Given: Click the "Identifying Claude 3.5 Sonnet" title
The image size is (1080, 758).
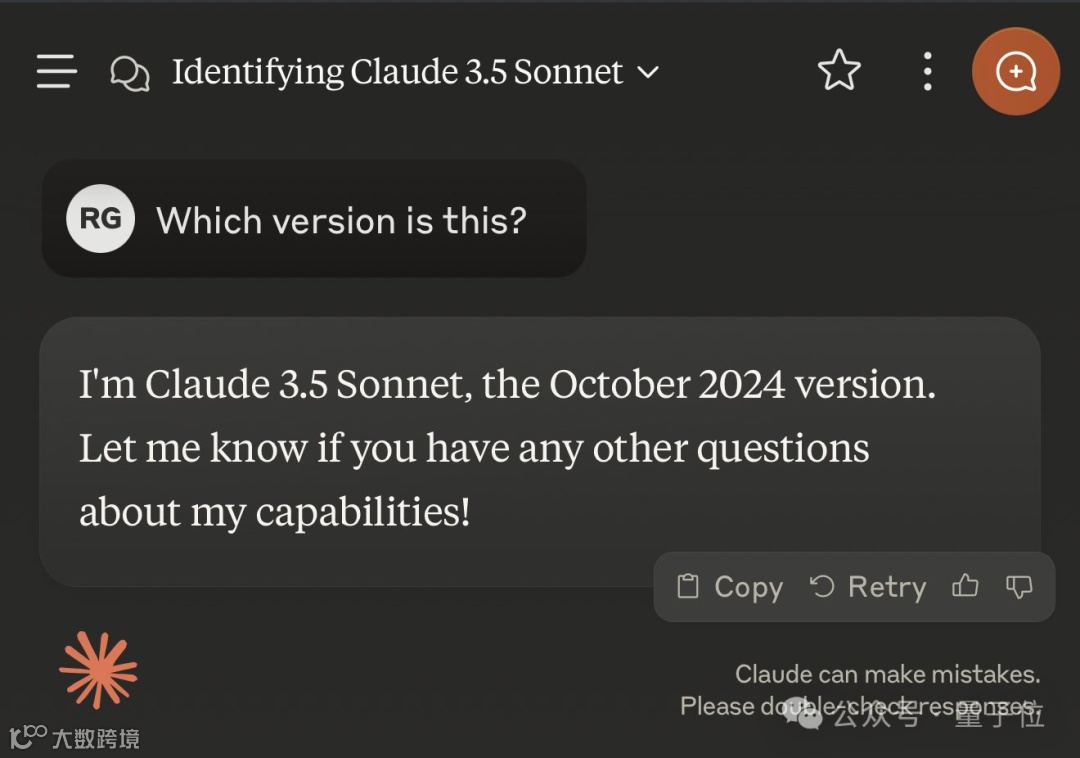Looking at the screenshot, I should [397, 72].
